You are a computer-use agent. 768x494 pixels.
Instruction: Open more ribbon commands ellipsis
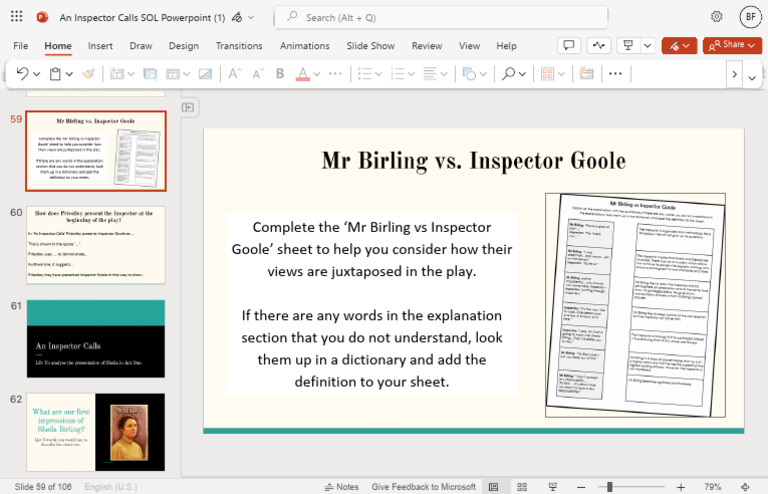click(x=615, y=74)
